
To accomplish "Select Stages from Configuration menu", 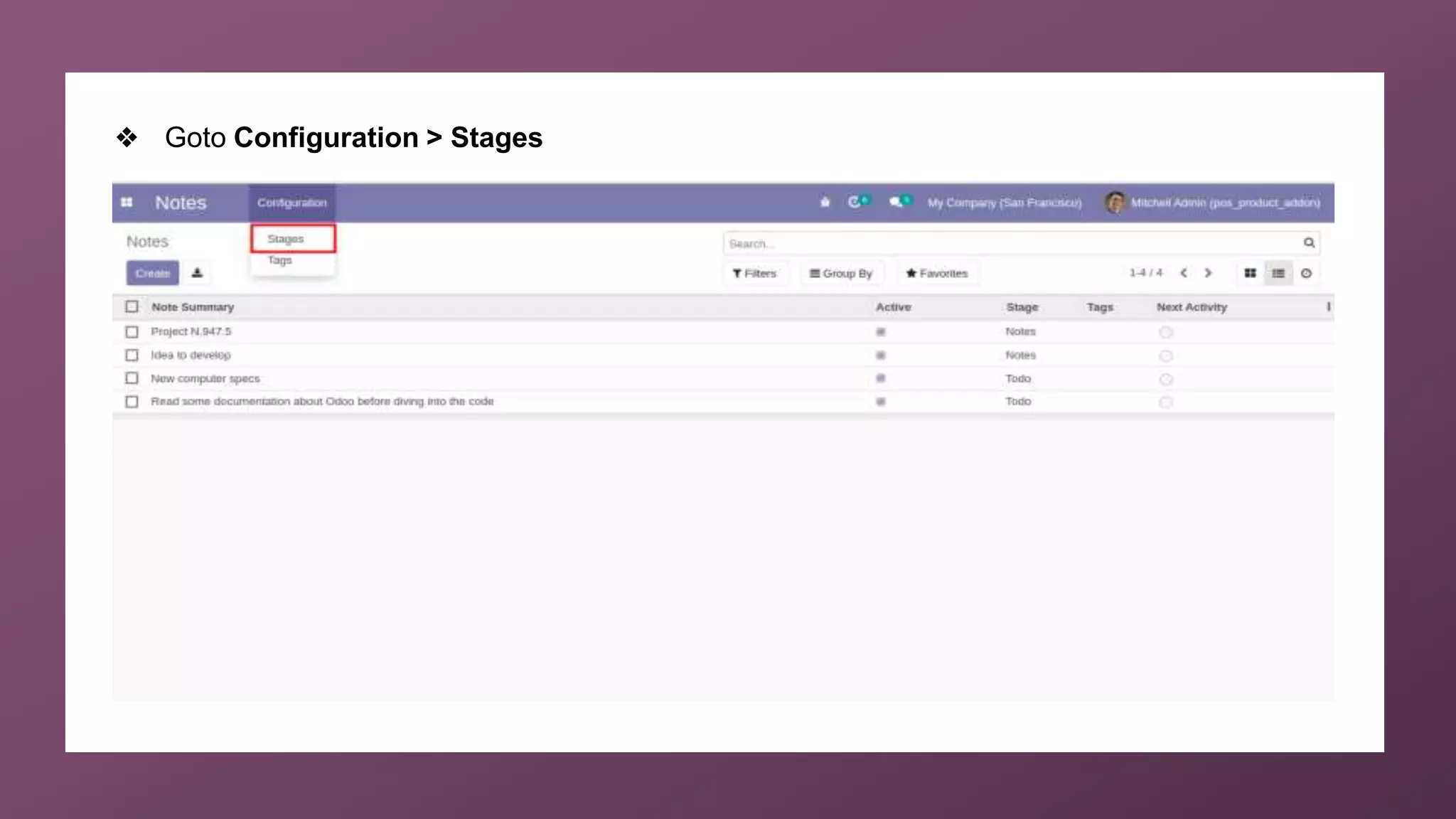I will pos(286,239).
